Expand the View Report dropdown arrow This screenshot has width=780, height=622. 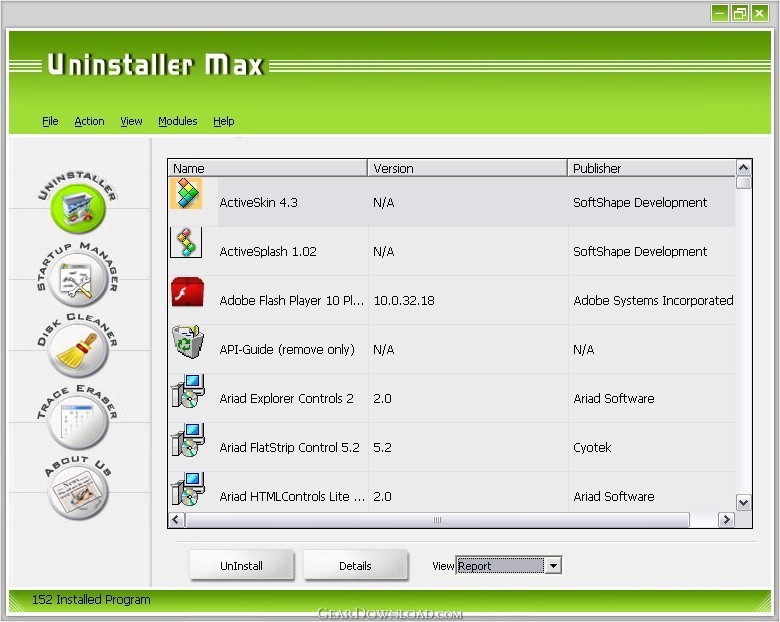553,566
